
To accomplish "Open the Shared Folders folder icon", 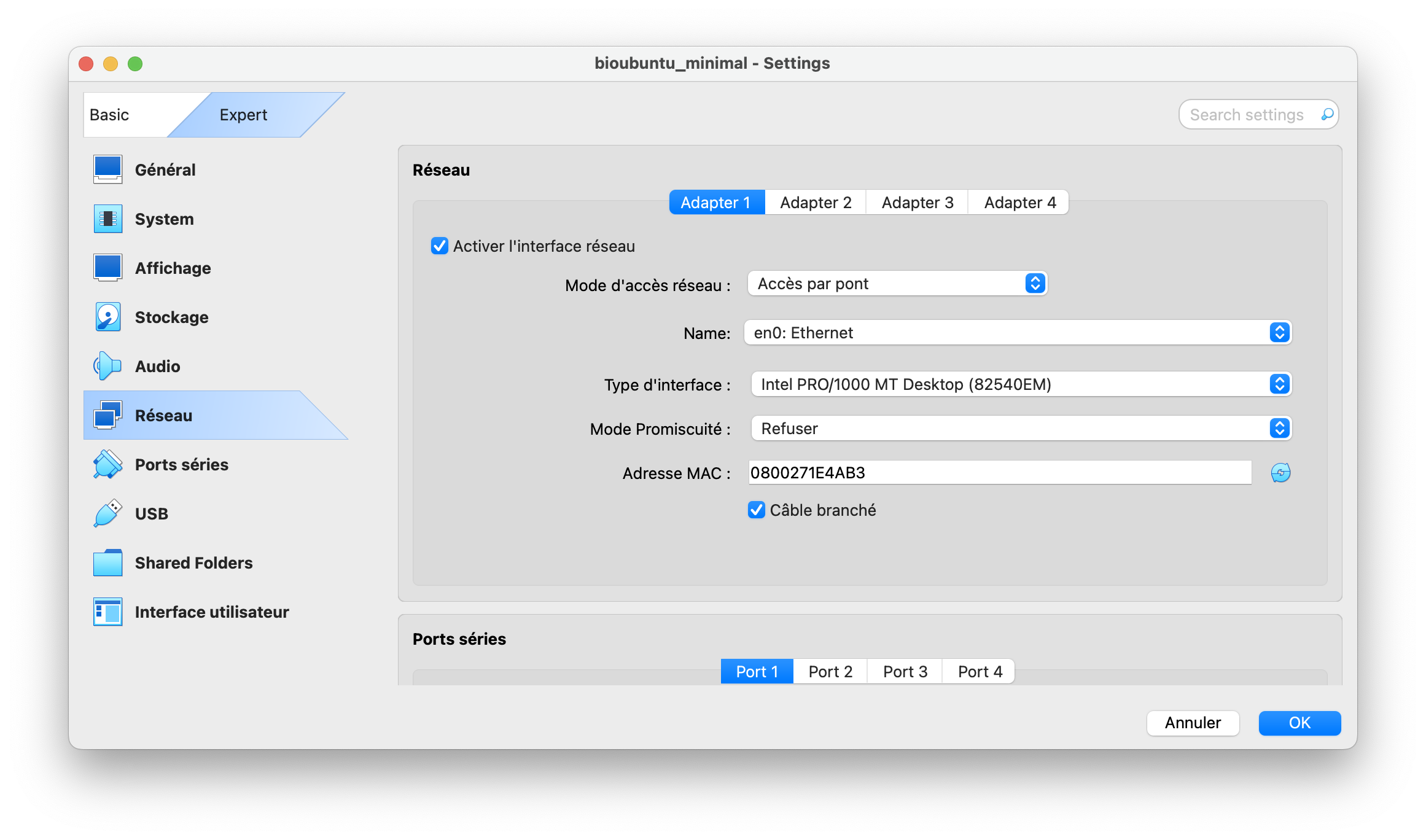I will tap(108, 562).
